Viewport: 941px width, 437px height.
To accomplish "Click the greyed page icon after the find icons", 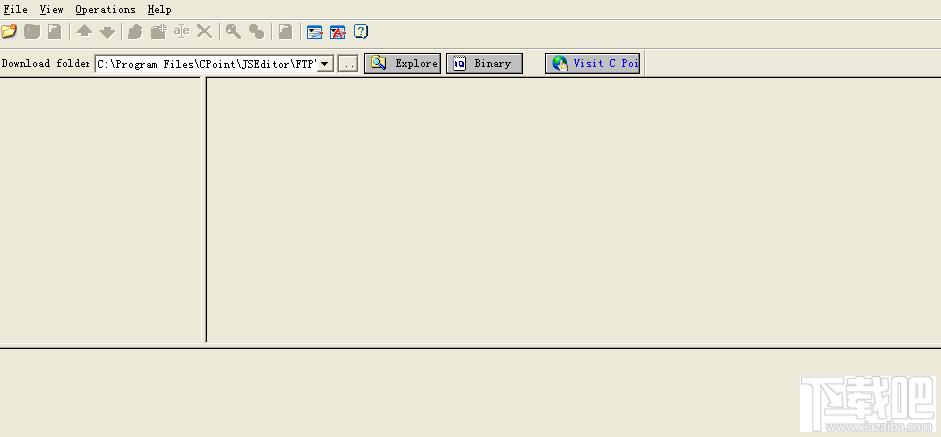I will point(286,31).
